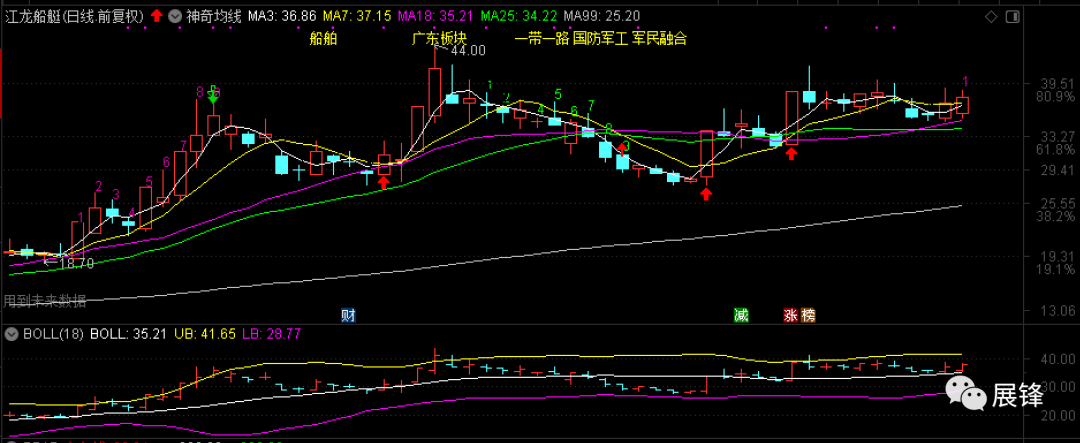Click the 军民融合 concept tag
The height and width of the screenshot is (443, 1080).
[659, 39]
